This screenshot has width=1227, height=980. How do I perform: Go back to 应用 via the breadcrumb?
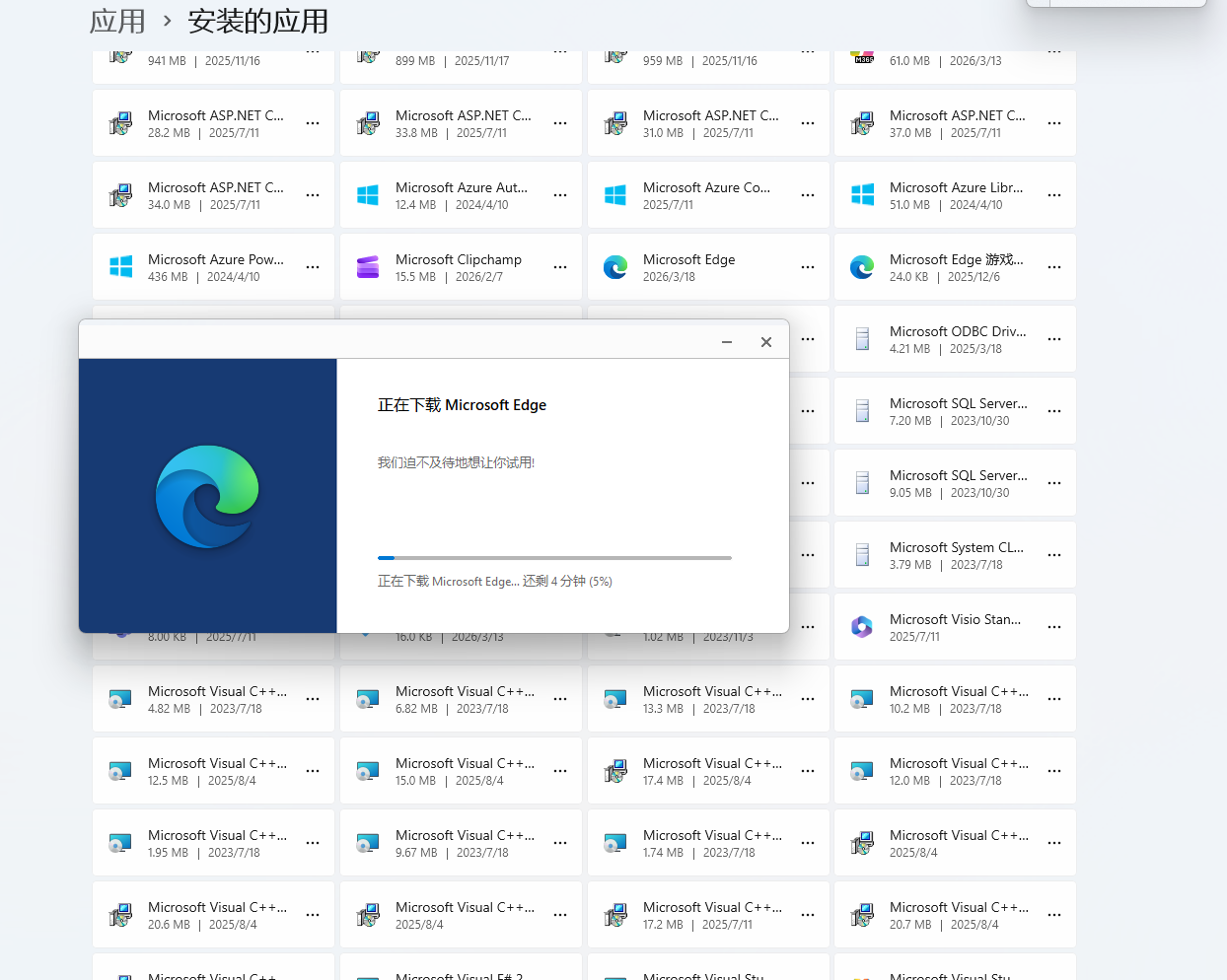tap(117, 21)
